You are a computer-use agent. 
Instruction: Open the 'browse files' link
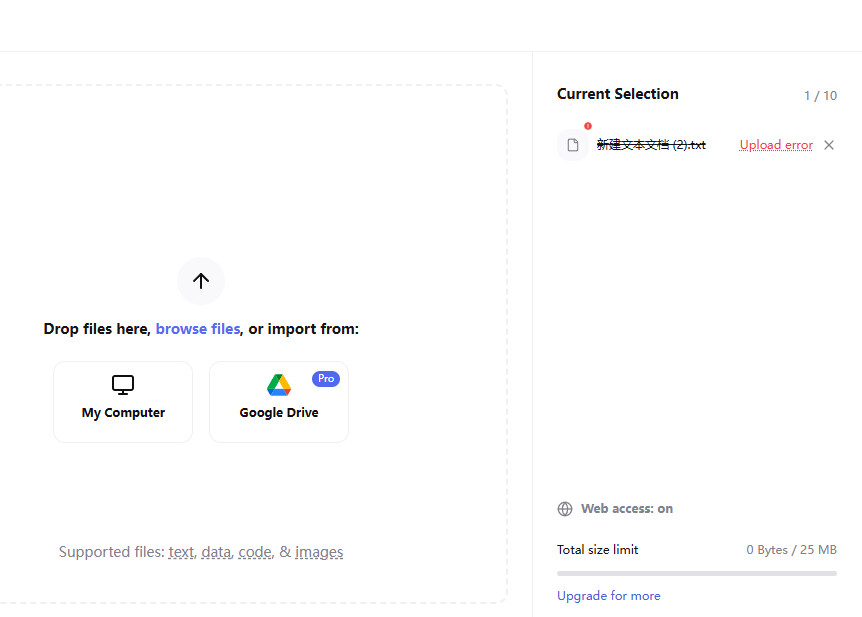point(197,329)
